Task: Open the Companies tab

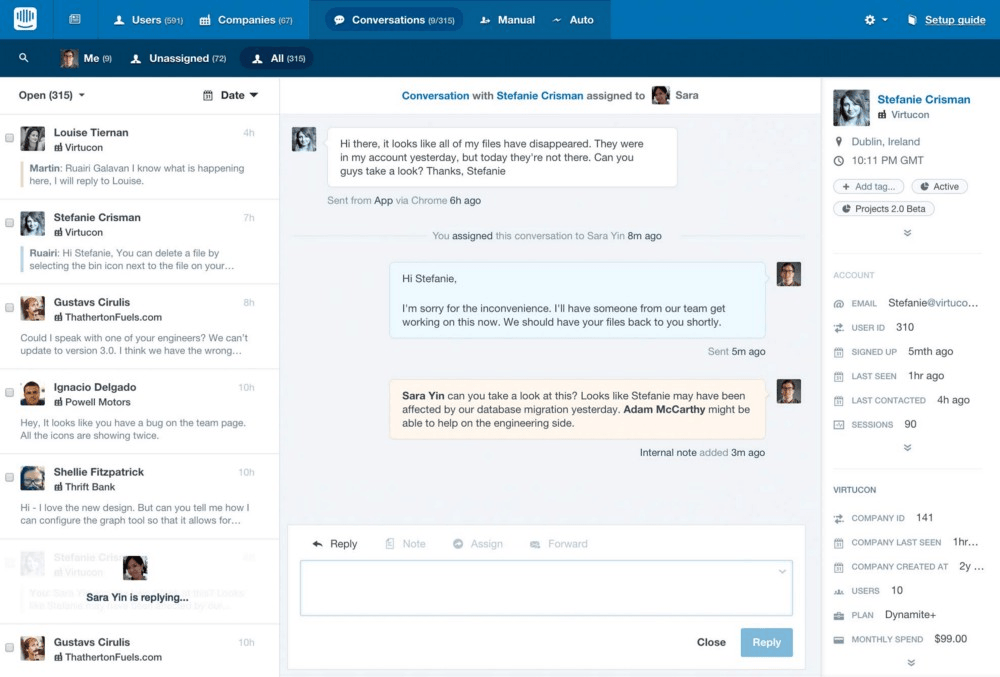Action: (246, 20)
